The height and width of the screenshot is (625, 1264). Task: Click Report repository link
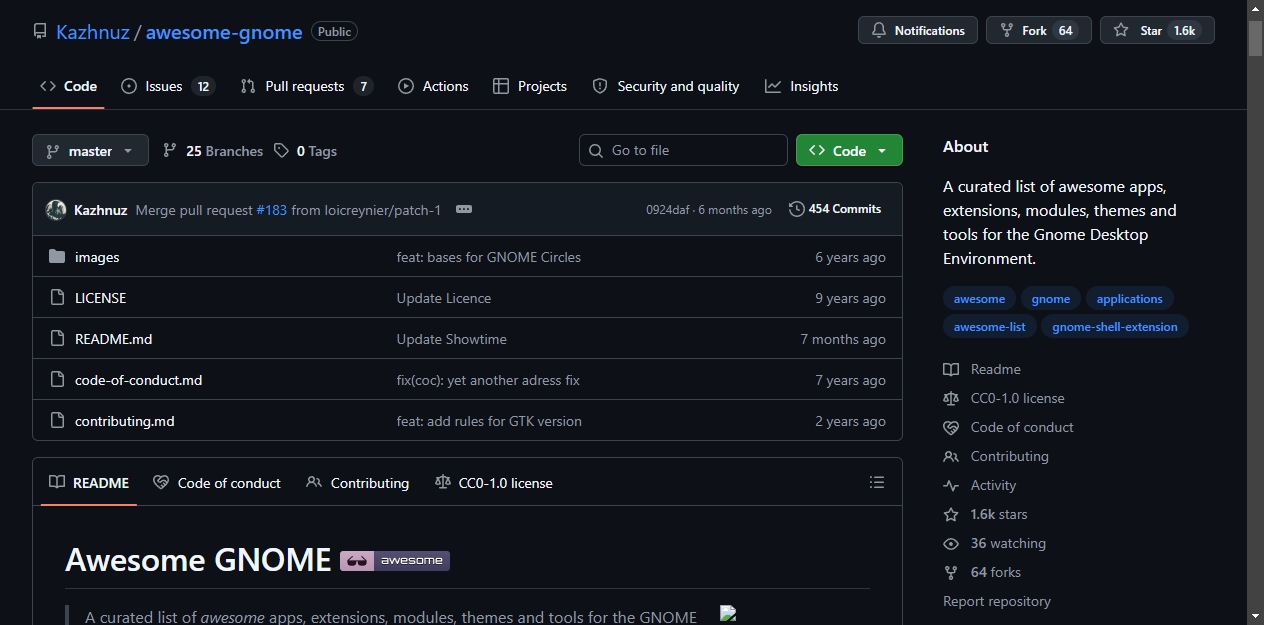point(997,601)
